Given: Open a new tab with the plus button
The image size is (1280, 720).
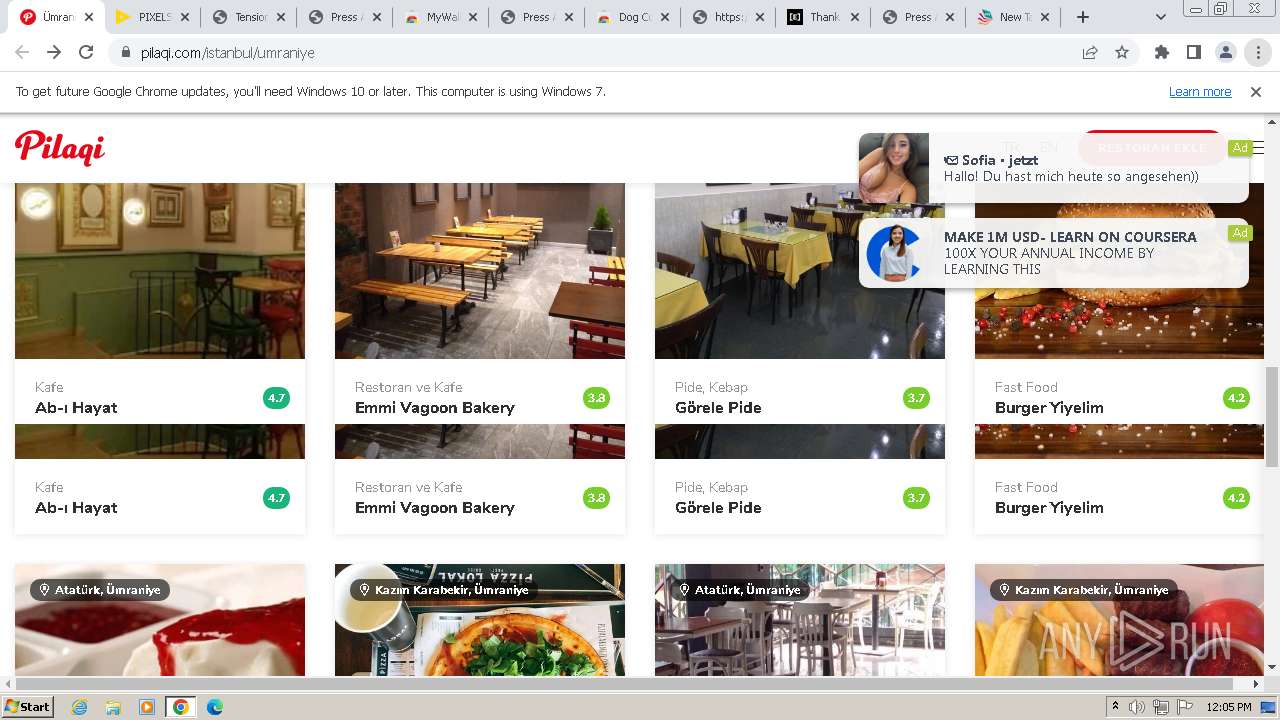Looking at the screenshot, I should pyautogui.click(x=1082, y=17).
